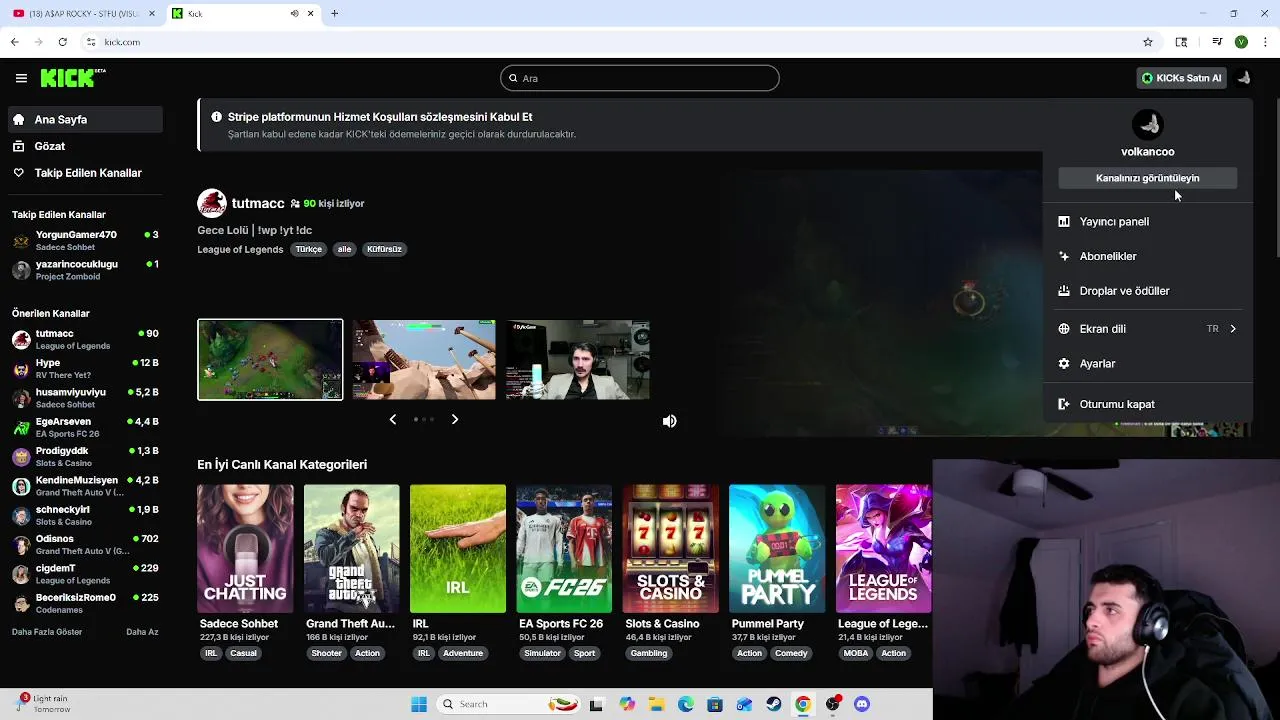Open husamviyuviyu recommended channel

pos(84,398)
